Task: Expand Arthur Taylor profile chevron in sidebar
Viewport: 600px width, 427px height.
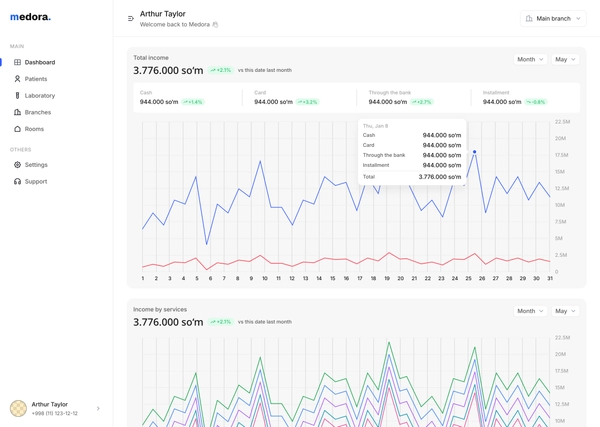Action: [x=98, y=408]
